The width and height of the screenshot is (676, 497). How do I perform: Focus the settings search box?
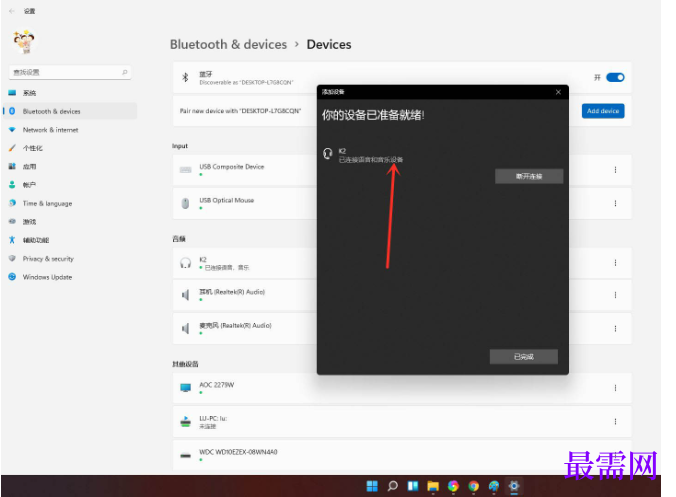point(70,72)
